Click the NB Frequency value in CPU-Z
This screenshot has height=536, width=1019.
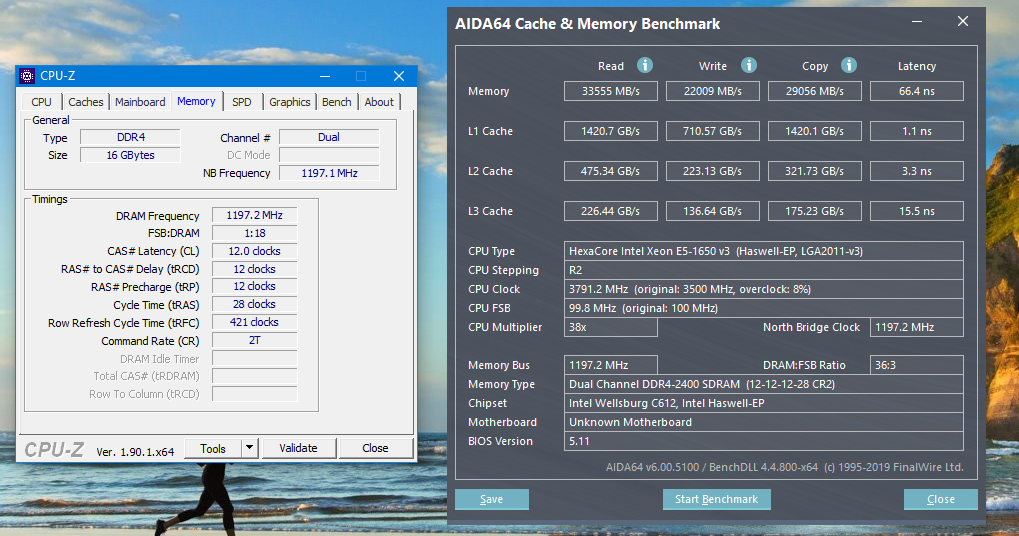click(x=329, y=173)
